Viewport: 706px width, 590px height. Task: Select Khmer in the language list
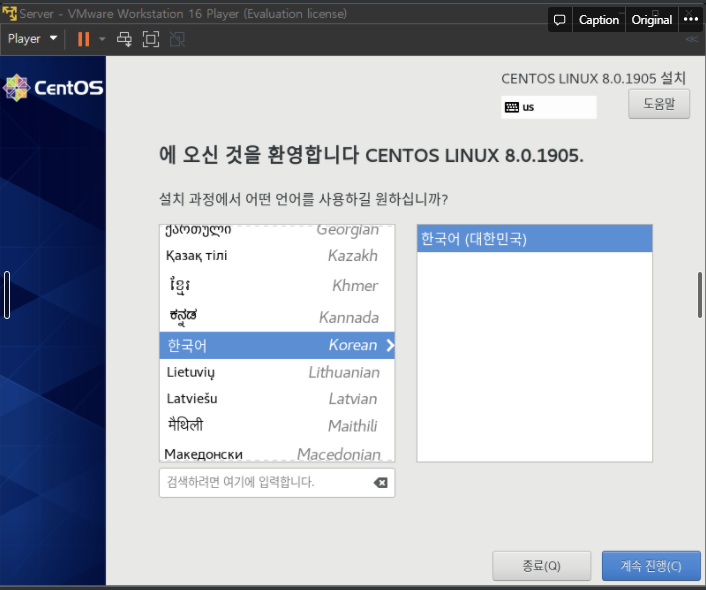277,286
